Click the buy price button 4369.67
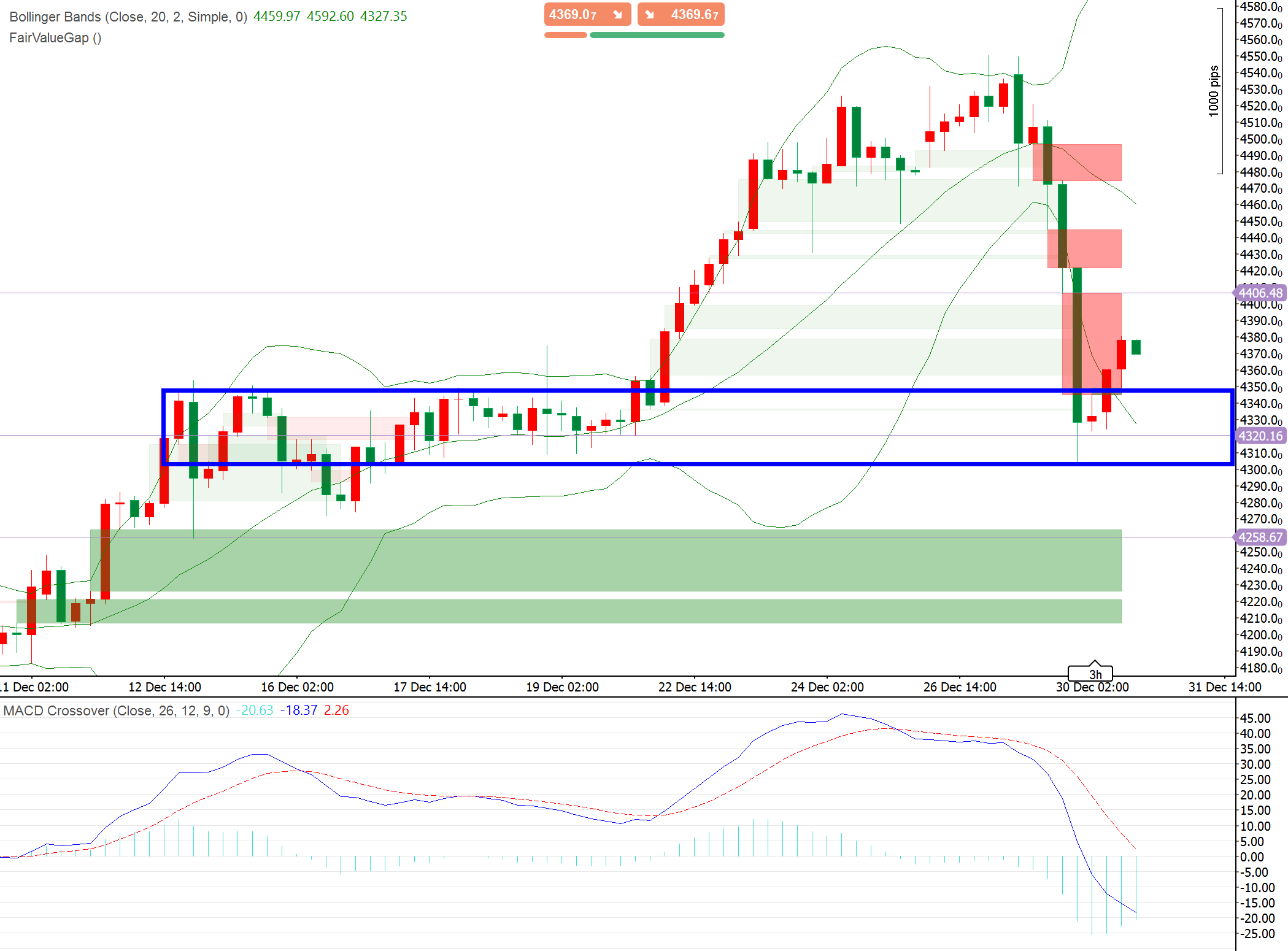Viewport: 1288px width, 951px height. tap(694, 14)
